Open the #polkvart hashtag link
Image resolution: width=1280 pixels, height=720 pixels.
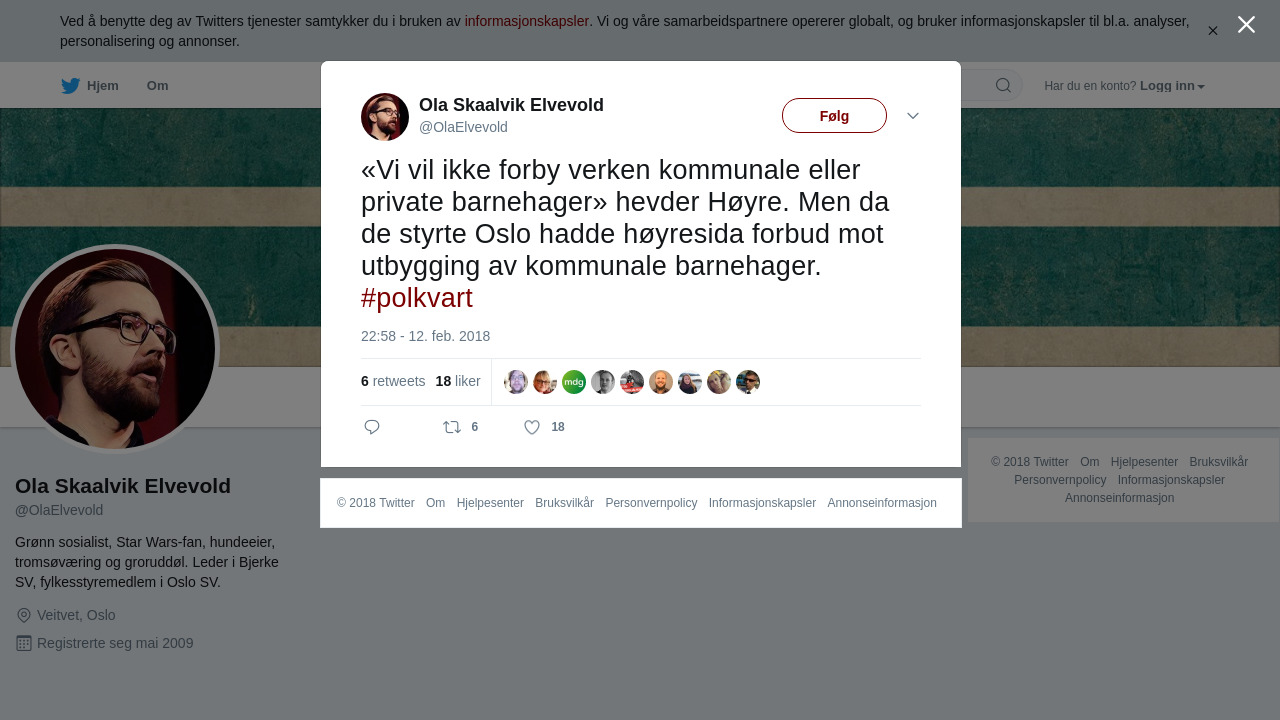tap(417, 298)
